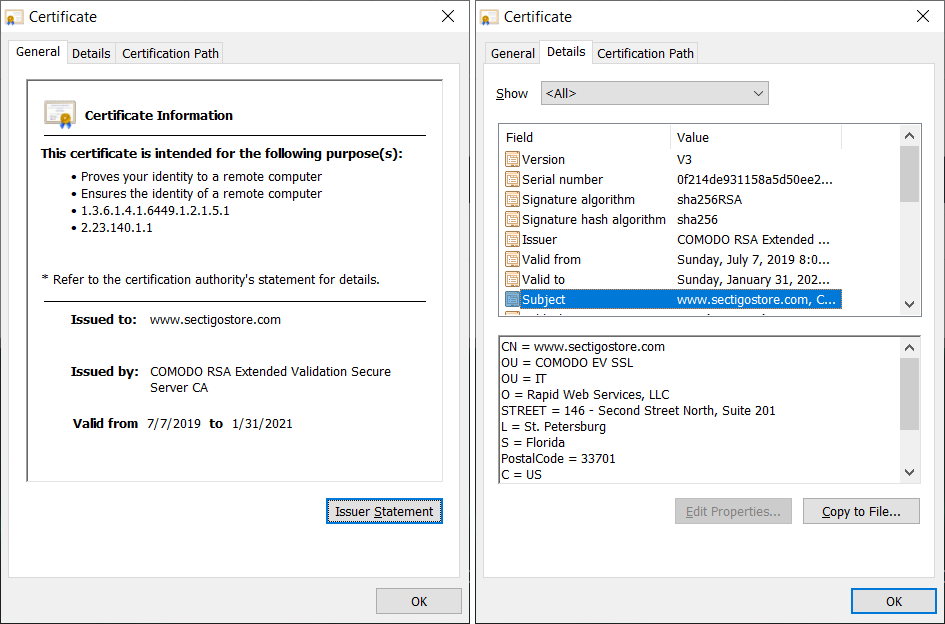Open Certification Path tab in left window
The image size is (945, 624).
click(170, 53)
